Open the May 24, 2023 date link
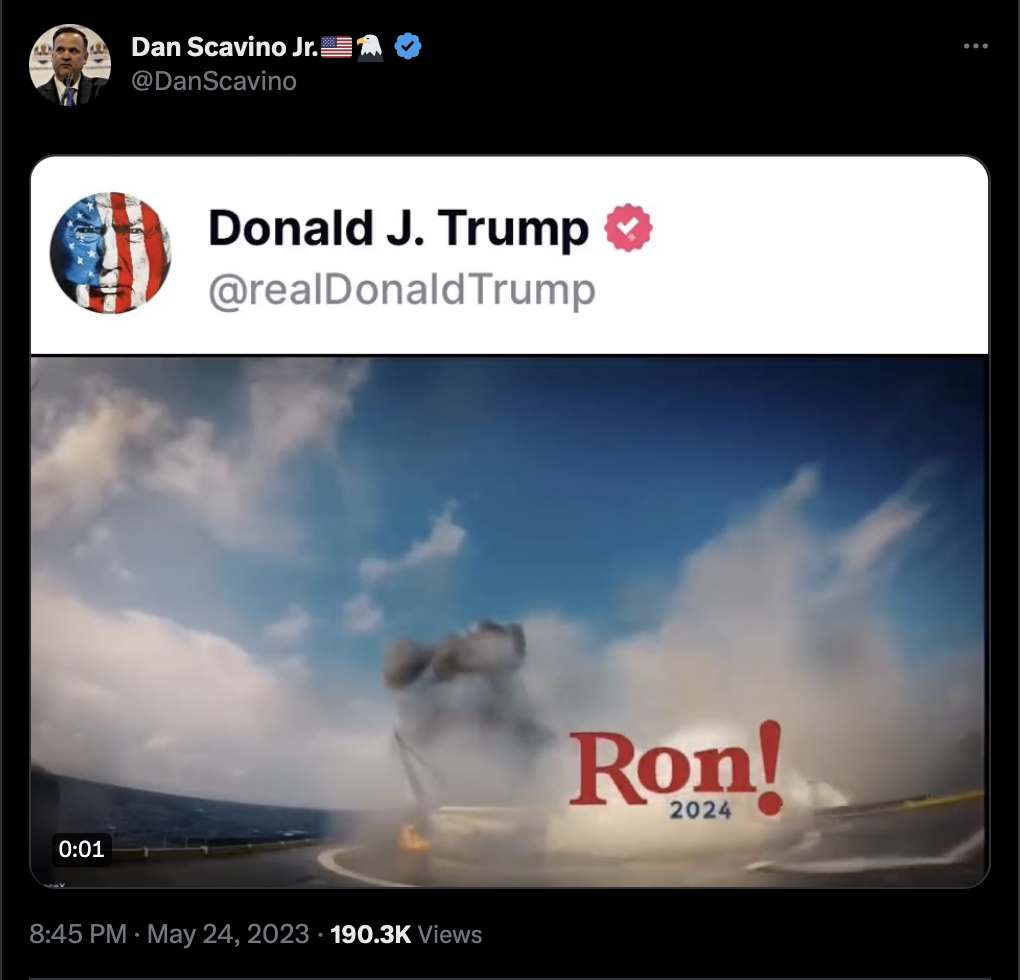 click(228, 934)
